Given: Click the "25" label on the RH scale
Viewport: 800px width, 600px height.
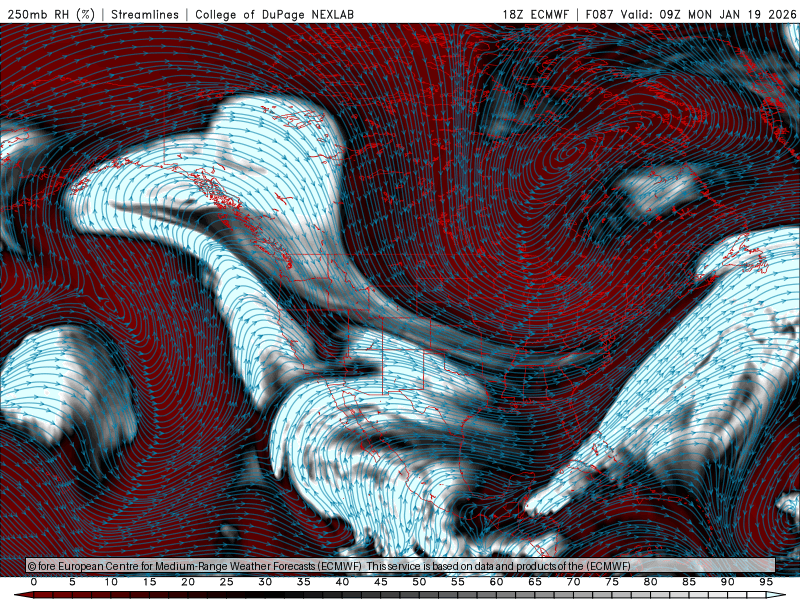Looking at the screenshot, I should 227,582.
